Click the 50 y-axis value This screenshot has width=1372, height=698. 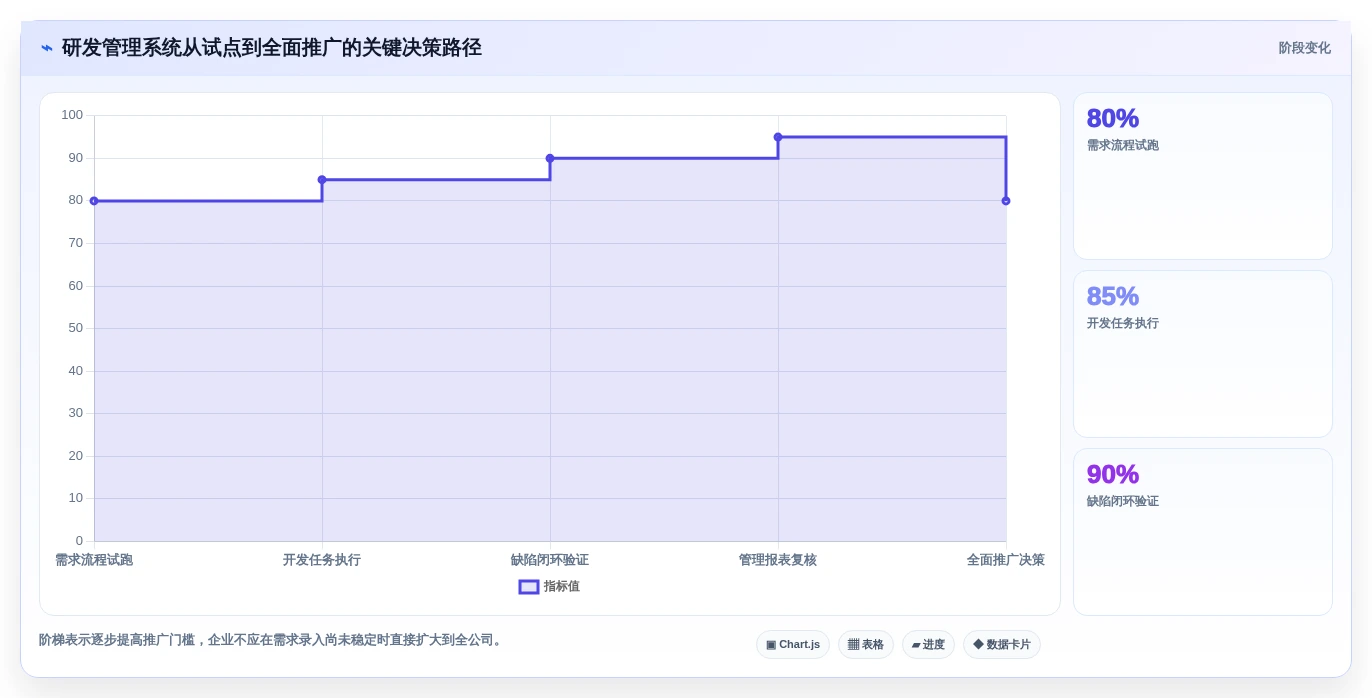(x=76, y=328)
